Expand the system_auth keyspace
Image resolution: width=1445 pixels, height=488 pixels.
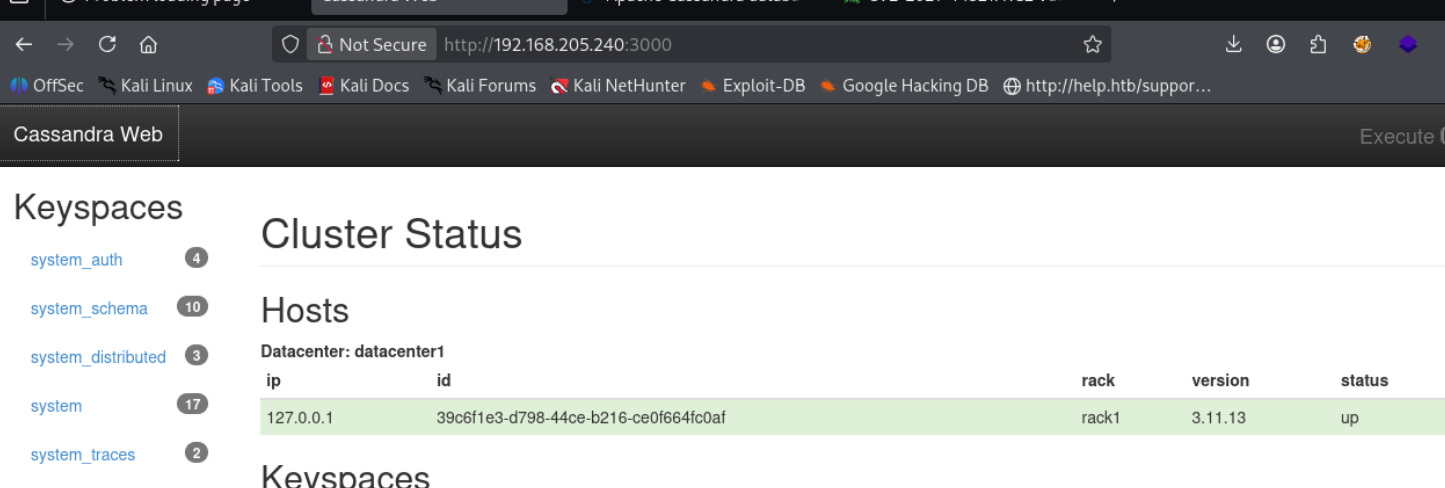pyautogui.click(x=76, y=260)
